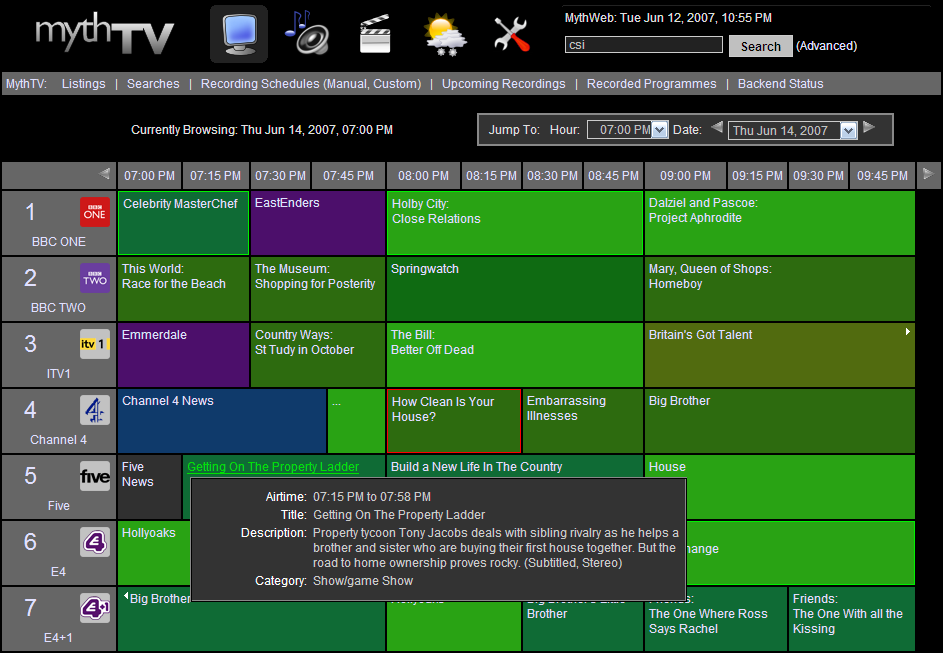Open Recorded Programmes menu item
Viewport: 943px width, 653px height.
point(651,84)
